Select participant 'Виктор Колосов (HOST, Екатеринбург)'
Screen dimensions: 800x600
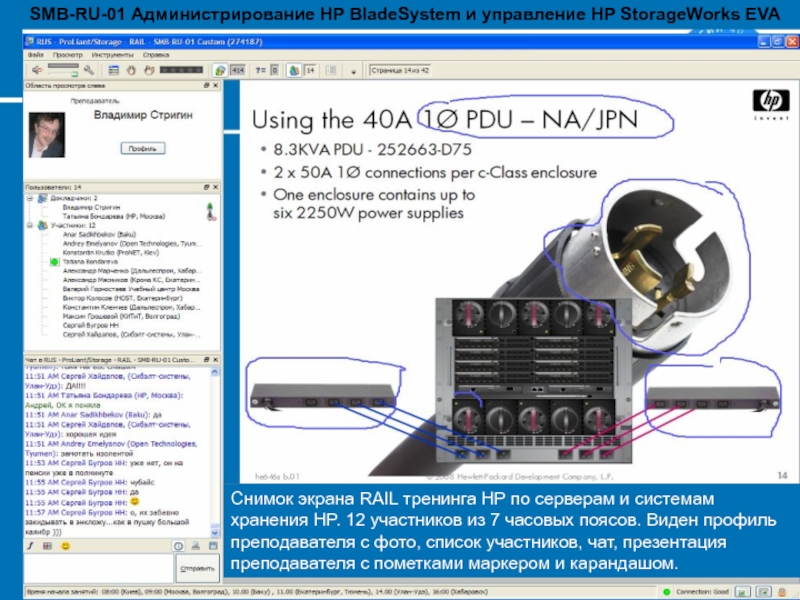[122, 298]
